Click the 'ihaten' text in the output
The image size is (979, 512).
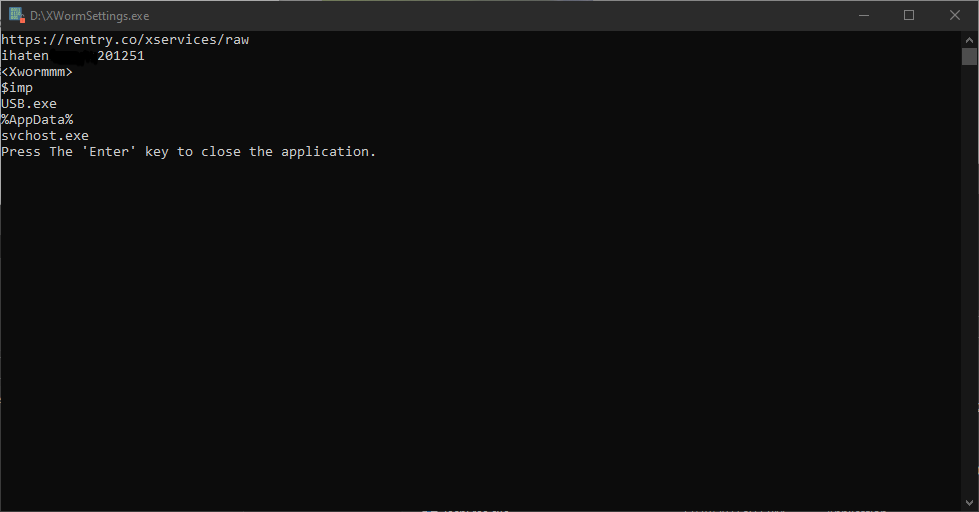[25, 56]
